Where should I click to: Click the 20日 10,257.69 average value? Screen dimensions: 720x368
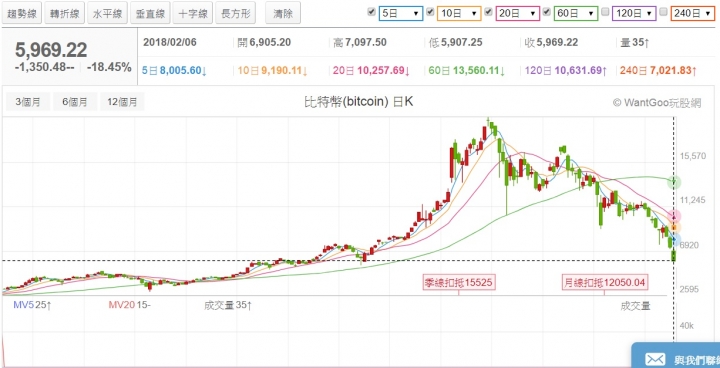[x=371, y=71]
